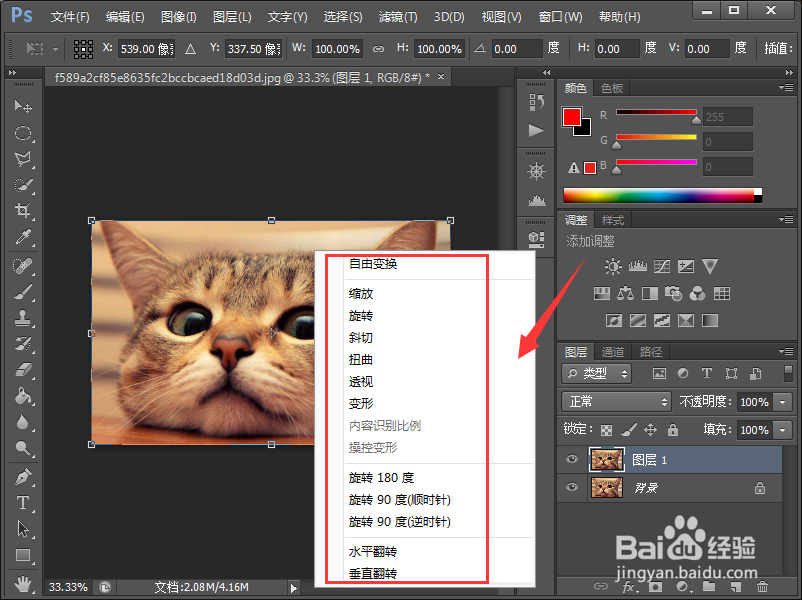Switch to the 通道 channels tab
802x600 pixels.
click(611, 351)
